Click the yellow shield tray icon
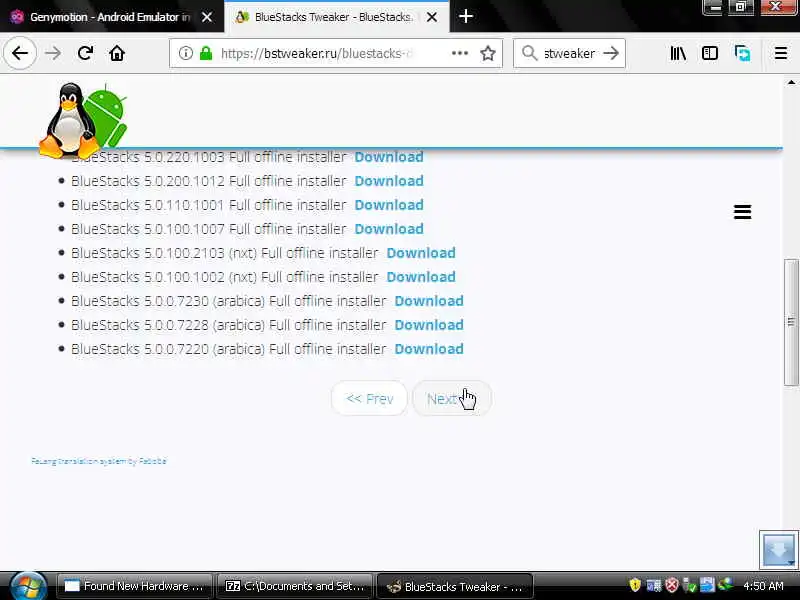This screenshot has height=600, width=800. point(635,586)
